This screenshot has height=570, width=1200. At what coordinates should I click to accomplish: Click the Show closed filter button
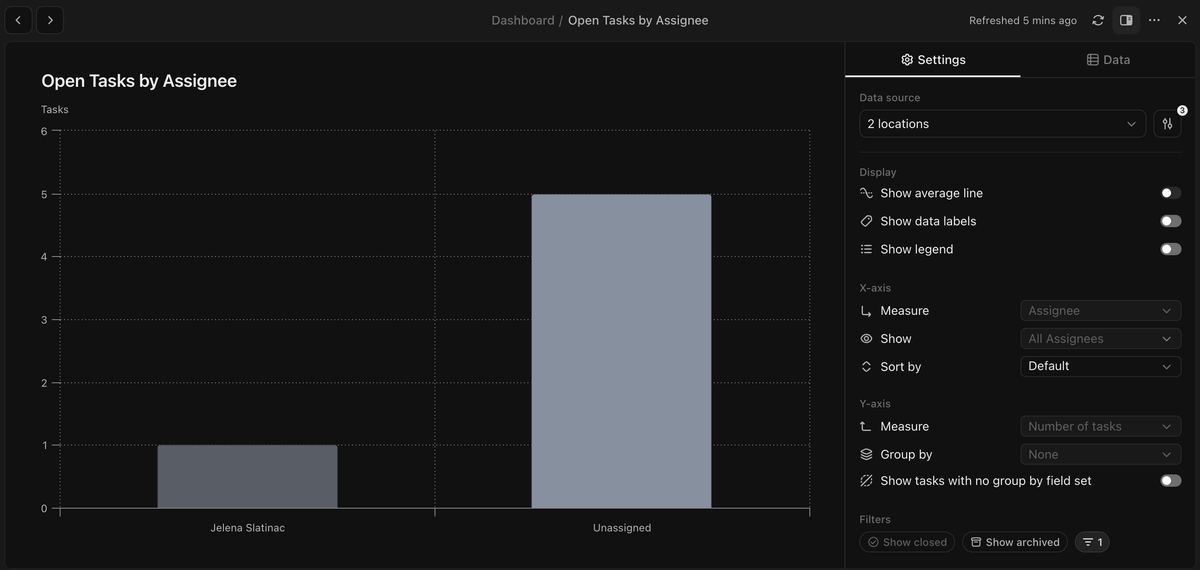click(x=907, y=542)
